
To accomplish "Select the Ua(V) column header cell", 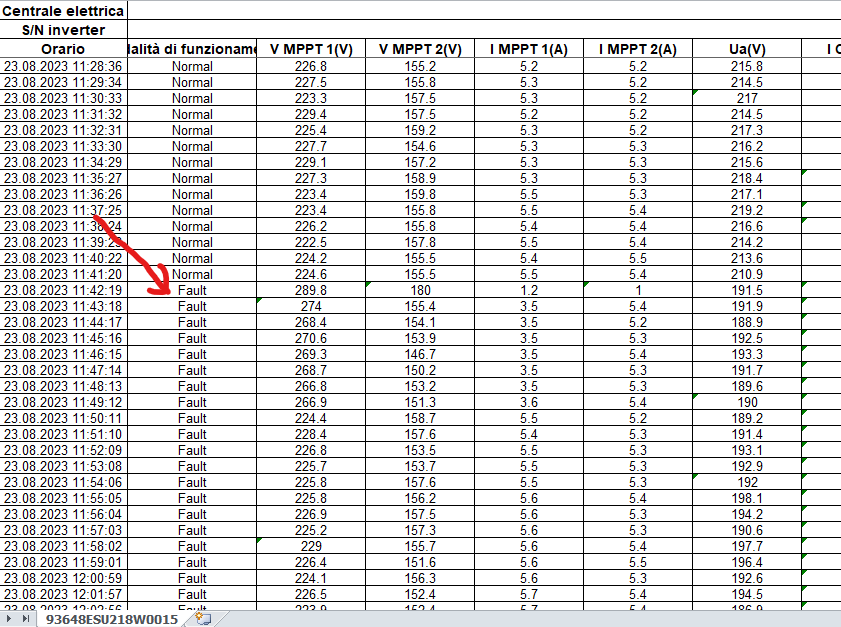I will pyautogui.click(x=746, y=49).
